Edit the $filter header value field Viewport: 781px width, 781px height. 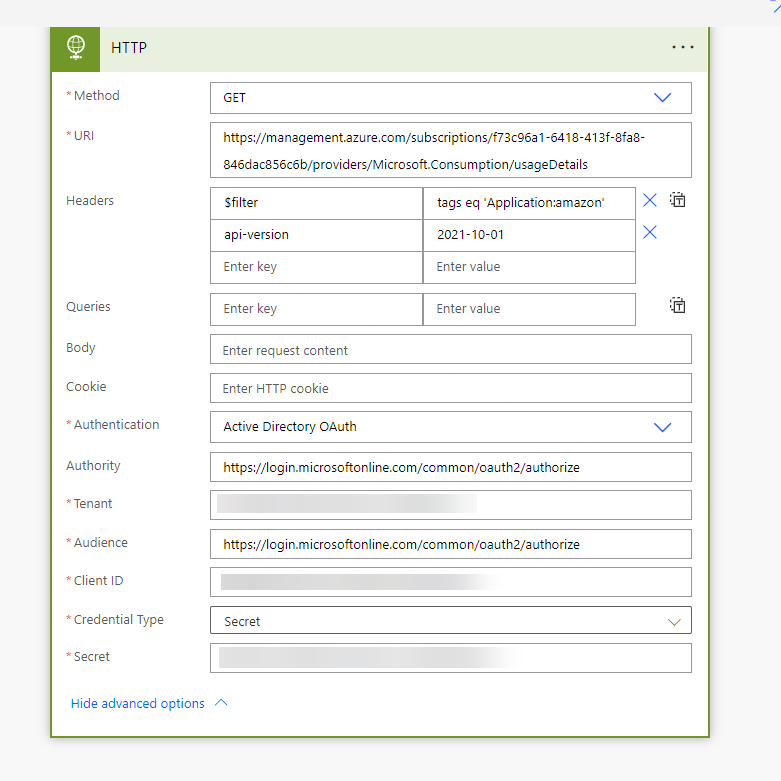[529, 203]
